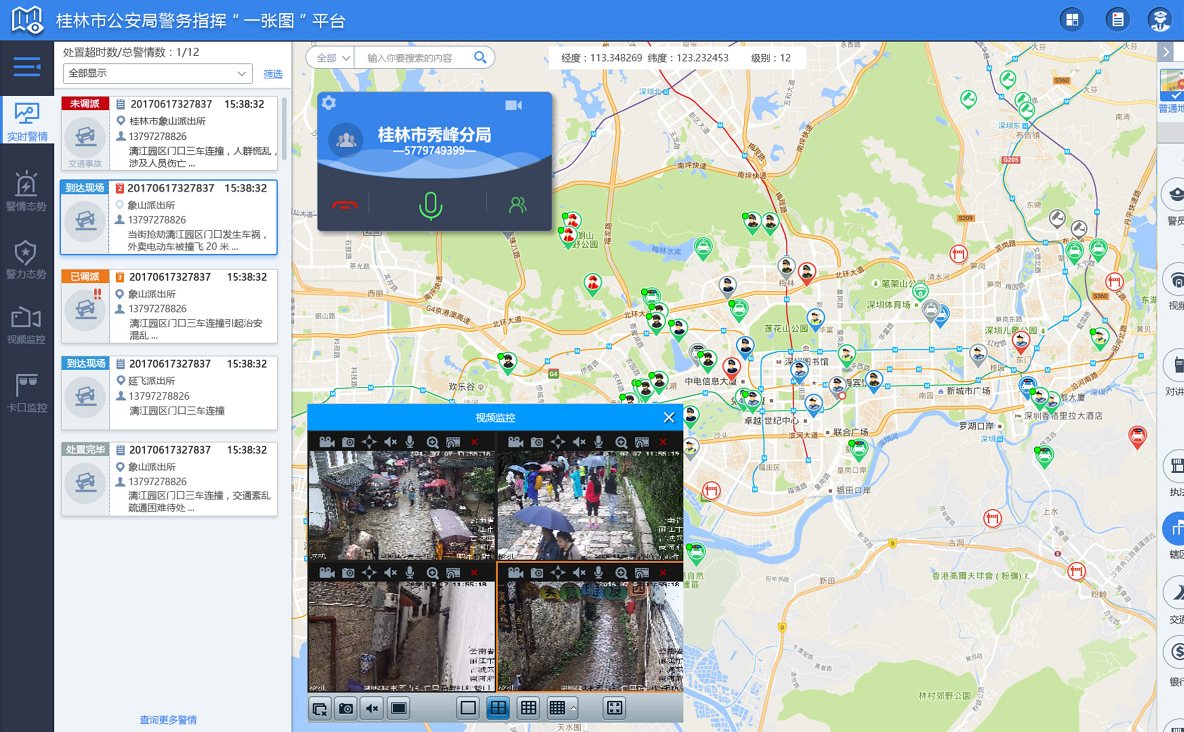This screenshot has width=1184, height=732.
Task: Open the grid apps icon in header
Action: 1071,20
